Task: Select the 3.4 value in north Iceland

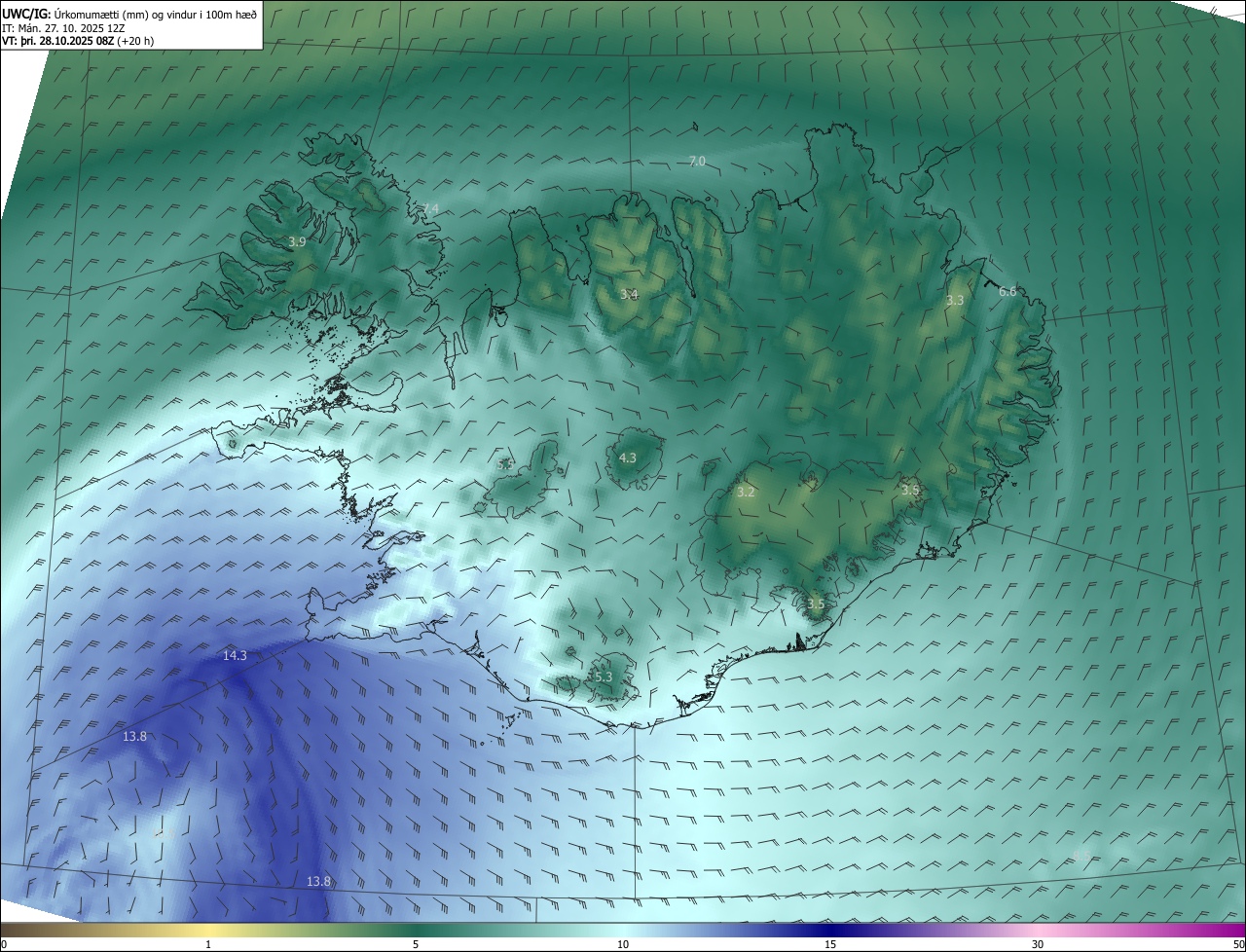Action: click(x=629, y=294)
